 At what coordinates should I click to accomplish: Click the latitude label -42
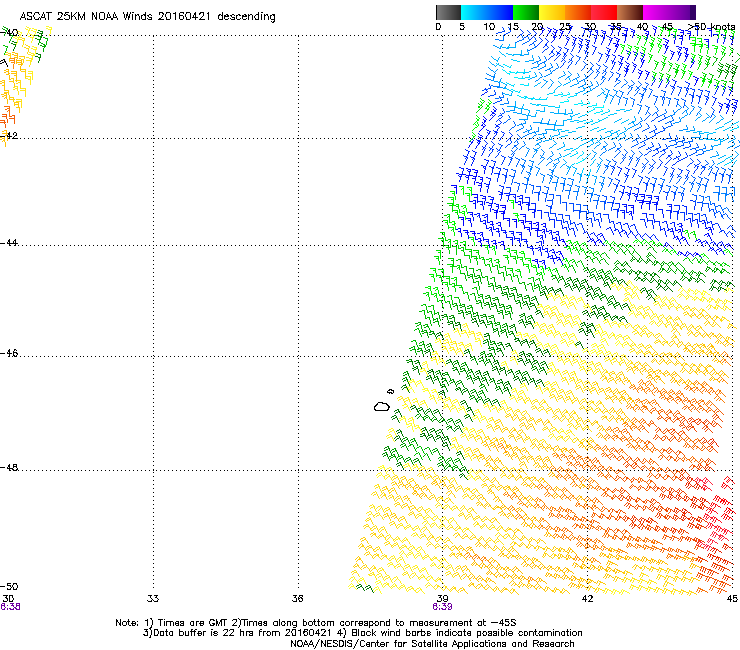pos(9,136)
